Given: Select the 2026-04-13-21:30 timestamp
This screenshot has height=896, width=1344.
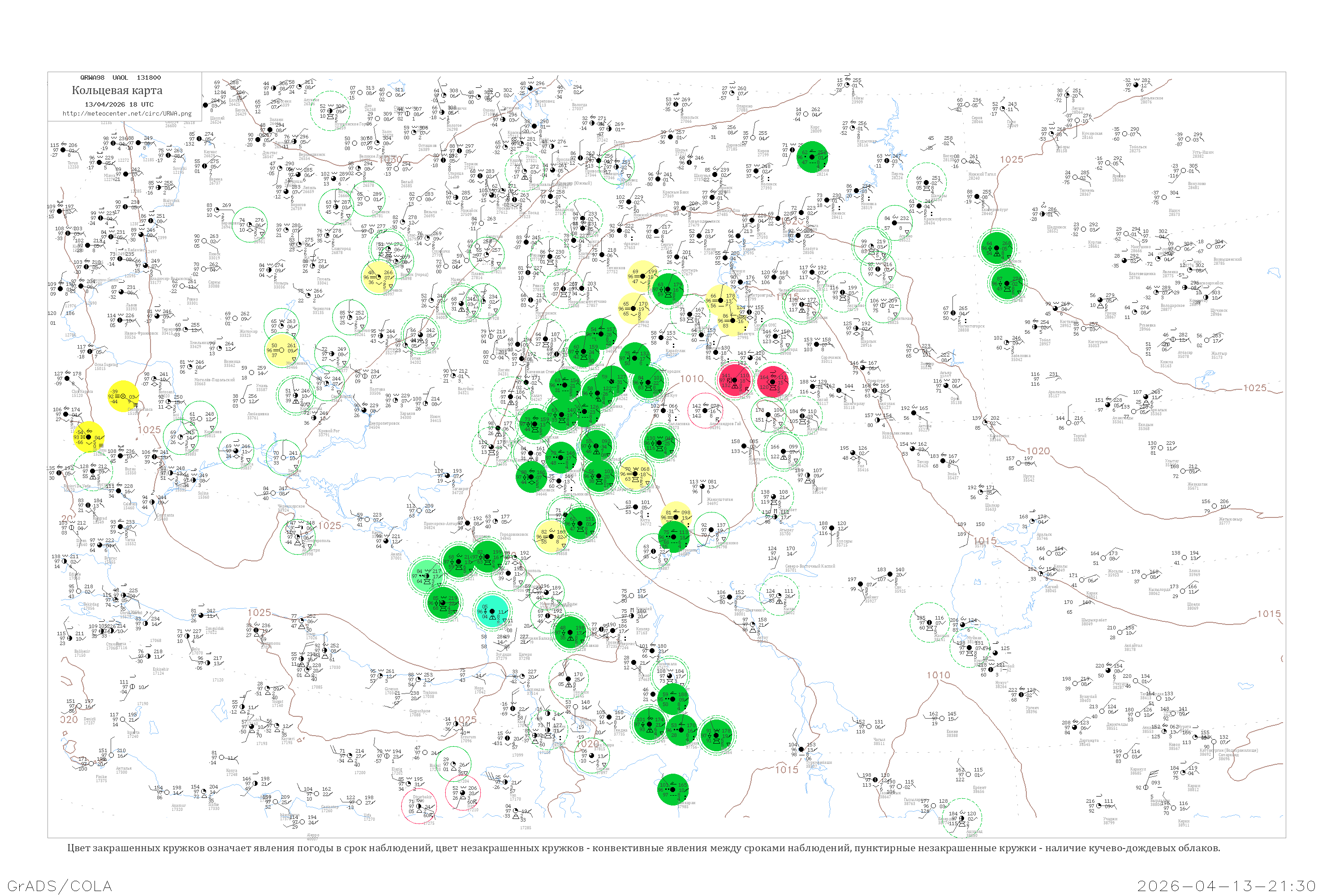Looking at the screenshot, I should click(1226, 886).
